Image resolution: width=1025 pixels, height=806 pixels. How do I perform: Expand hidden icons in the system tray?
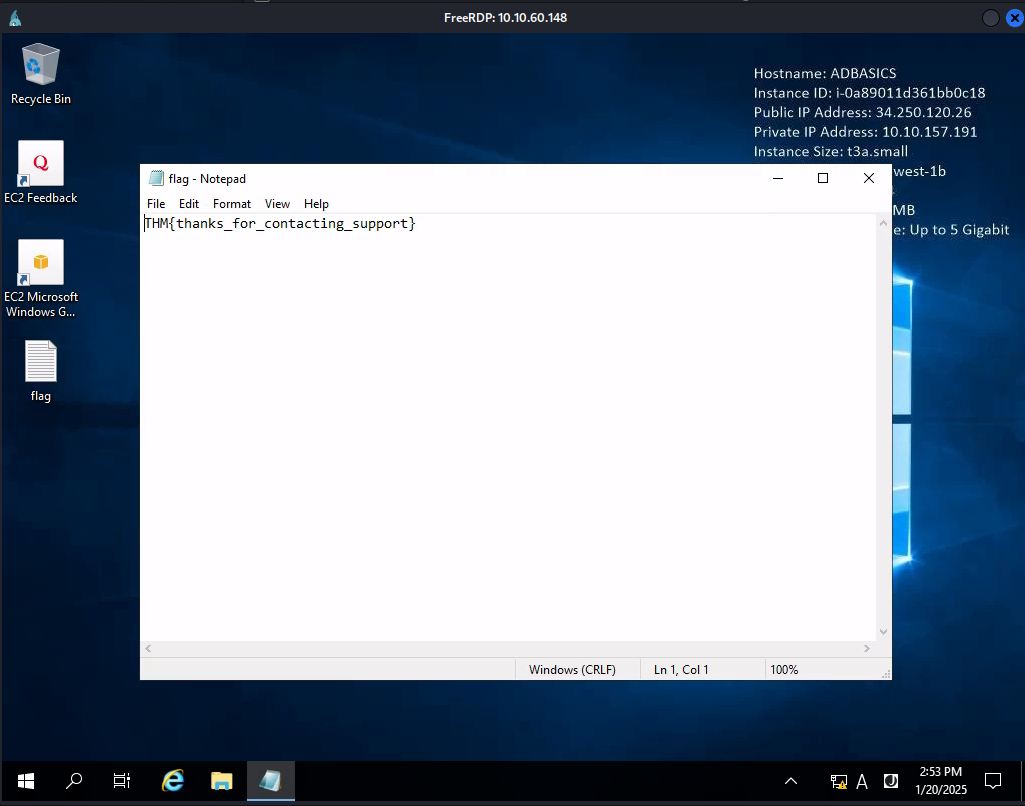790,781
